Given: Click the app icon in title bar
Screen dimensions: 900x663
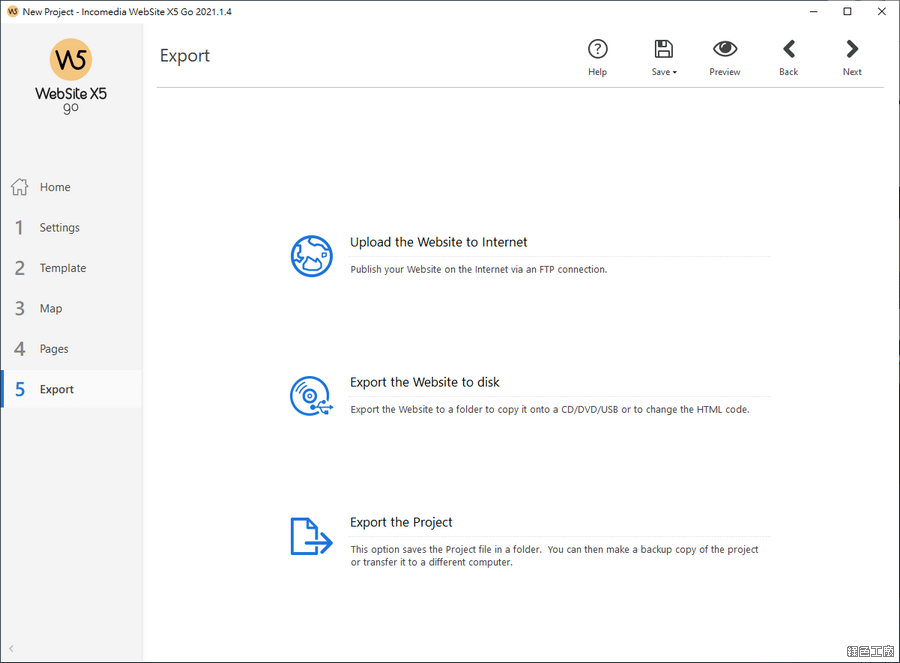Looking at the screenshot, I should pyautogui.click(x=13, y=11).
